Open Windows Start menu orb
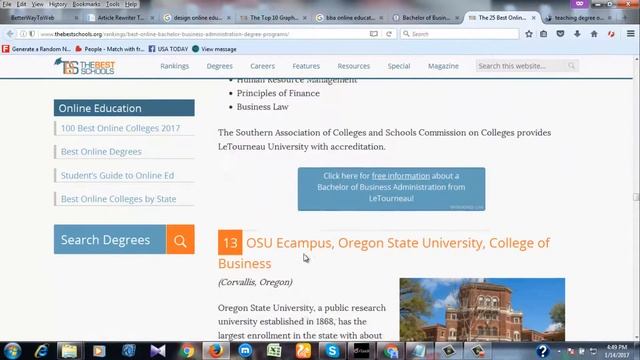The image size is (640, 360). [x=13, y=351]
